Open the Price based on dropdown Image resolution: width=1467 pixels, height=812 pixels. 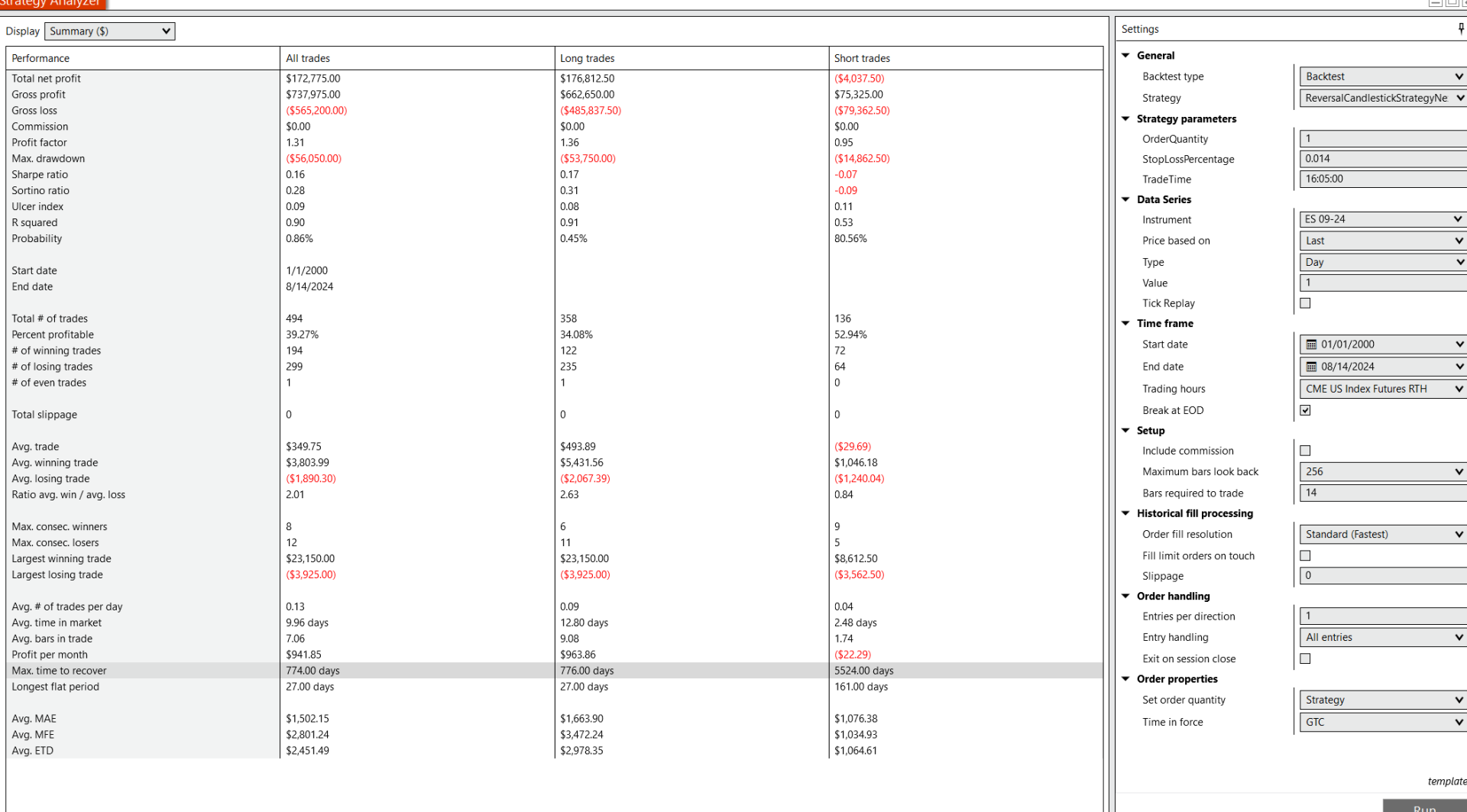coord(1383,241)
